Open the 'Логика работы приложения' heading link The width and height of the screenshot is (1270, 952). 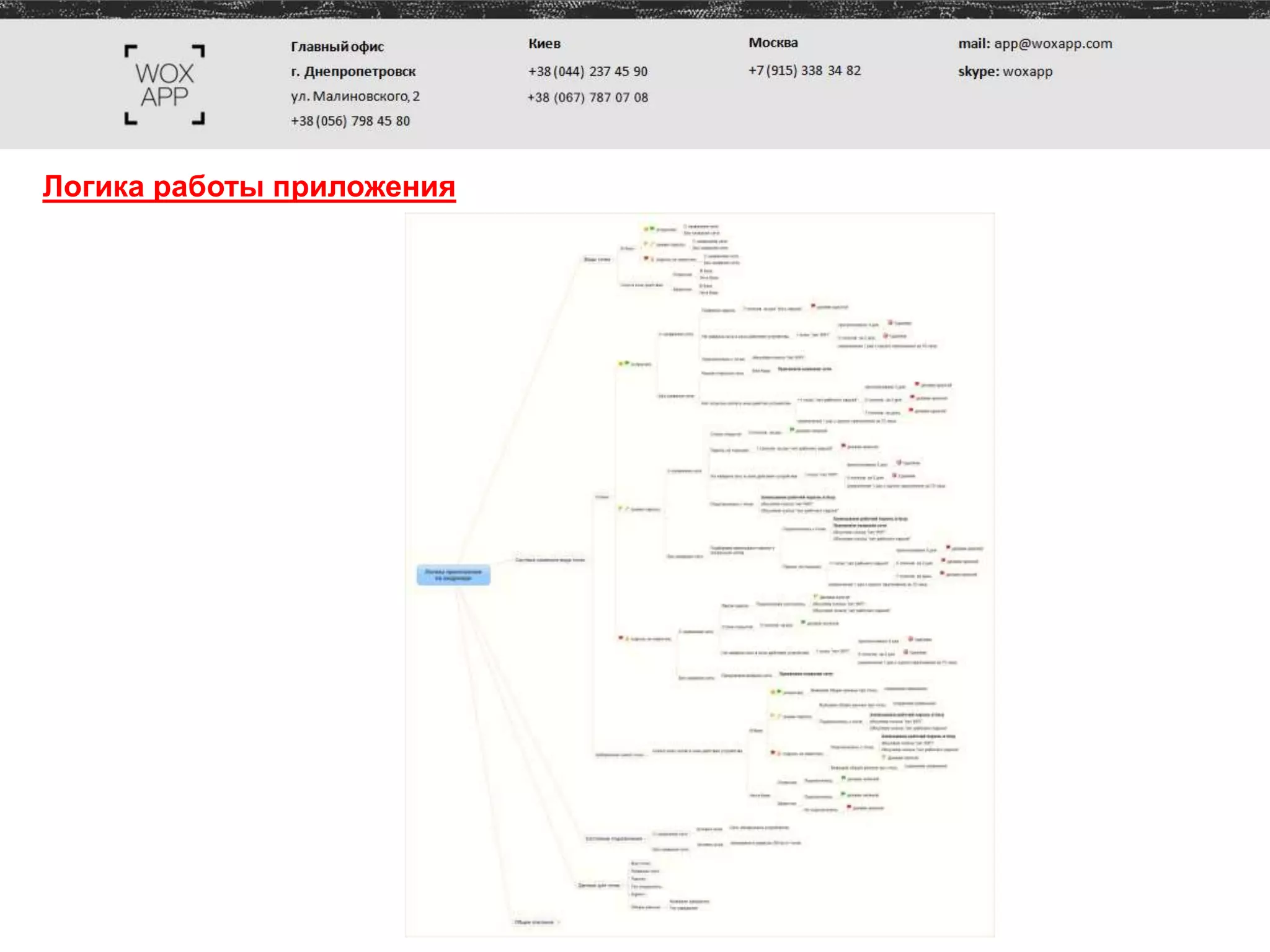pyautogui.click(x=249, y=187)
